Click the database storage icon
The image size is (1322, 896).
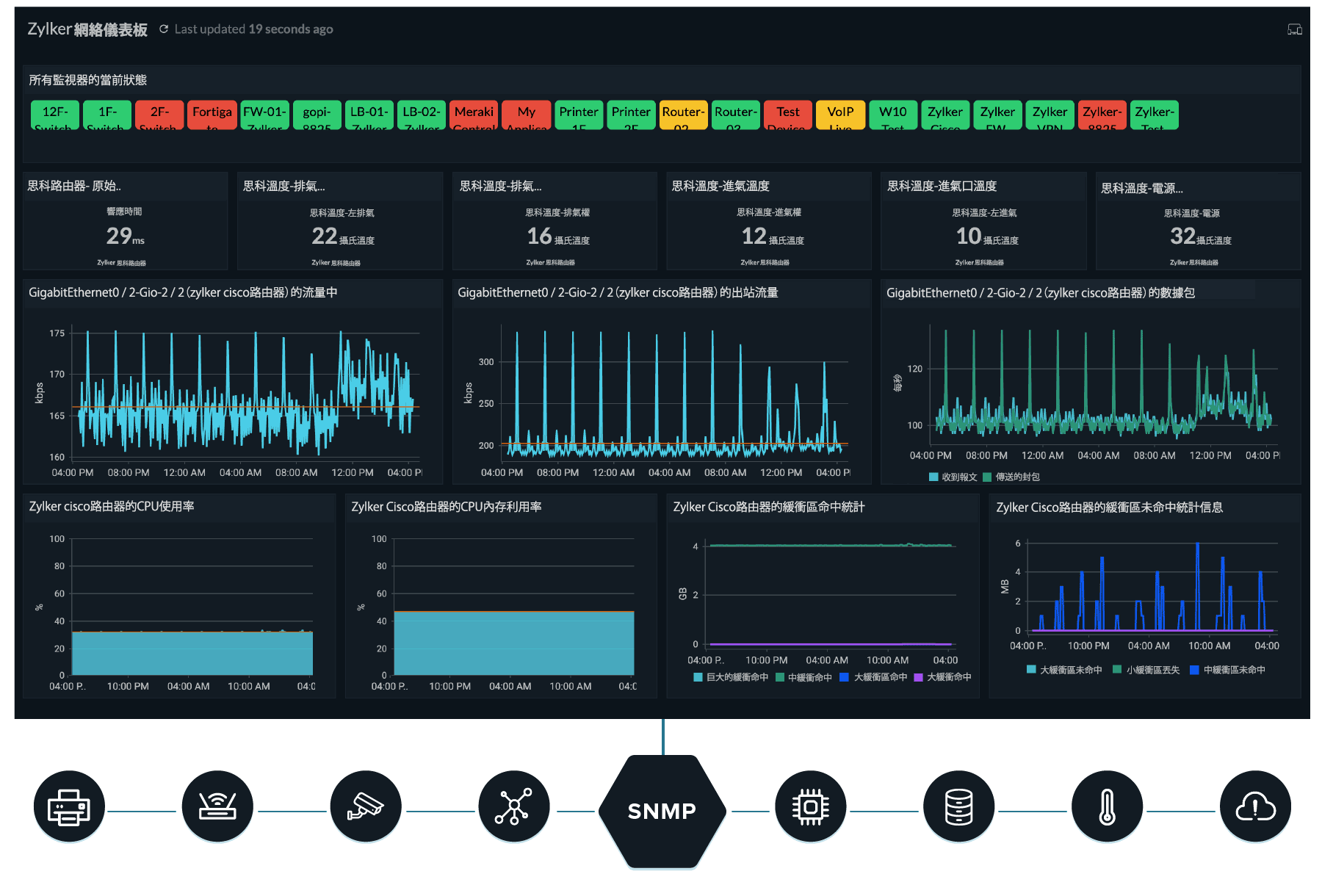point(958,806)
